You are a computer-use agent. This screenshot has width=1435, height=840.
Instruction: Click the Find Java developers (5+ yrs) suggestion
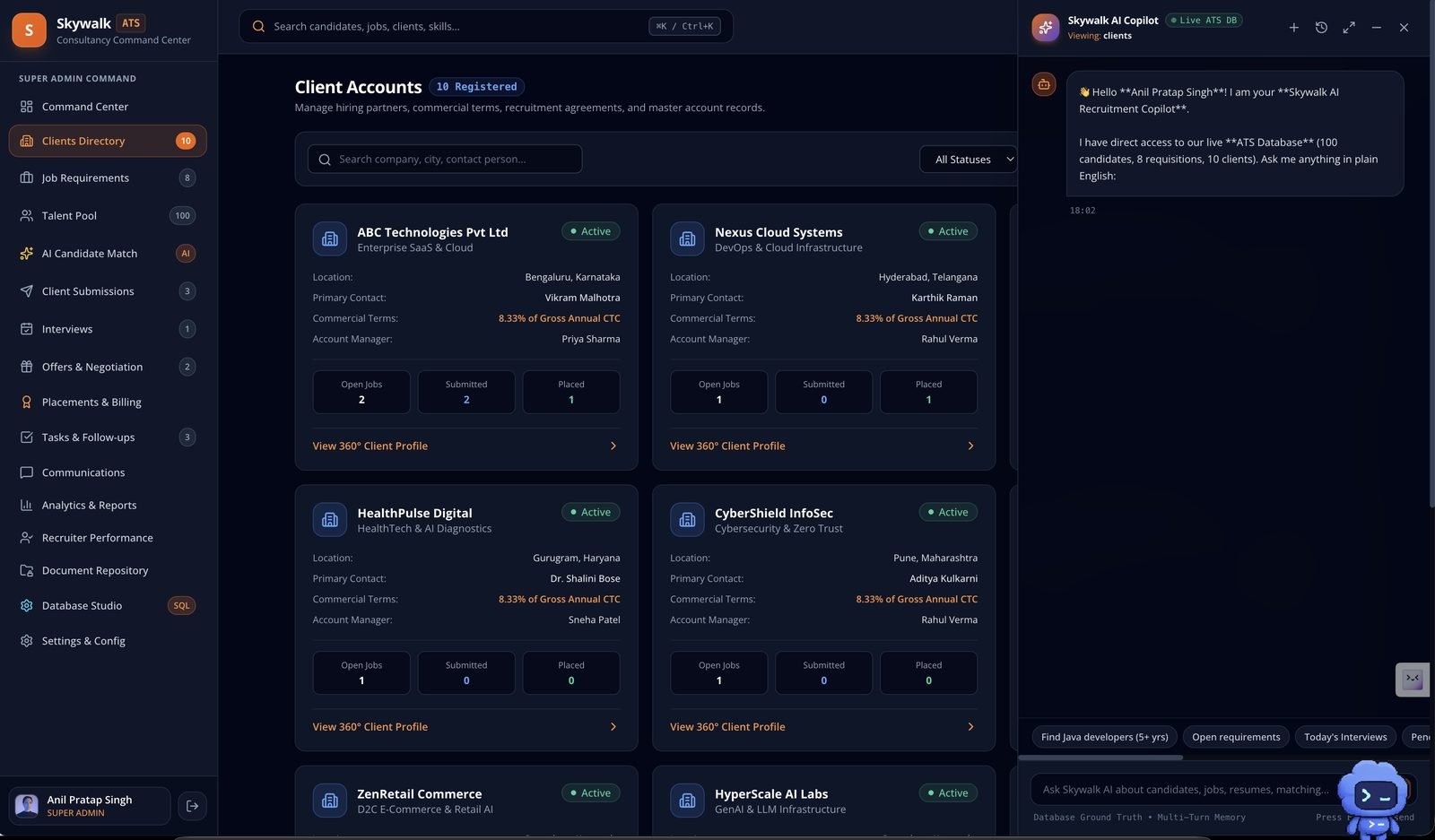click(x=1104, y=737)
